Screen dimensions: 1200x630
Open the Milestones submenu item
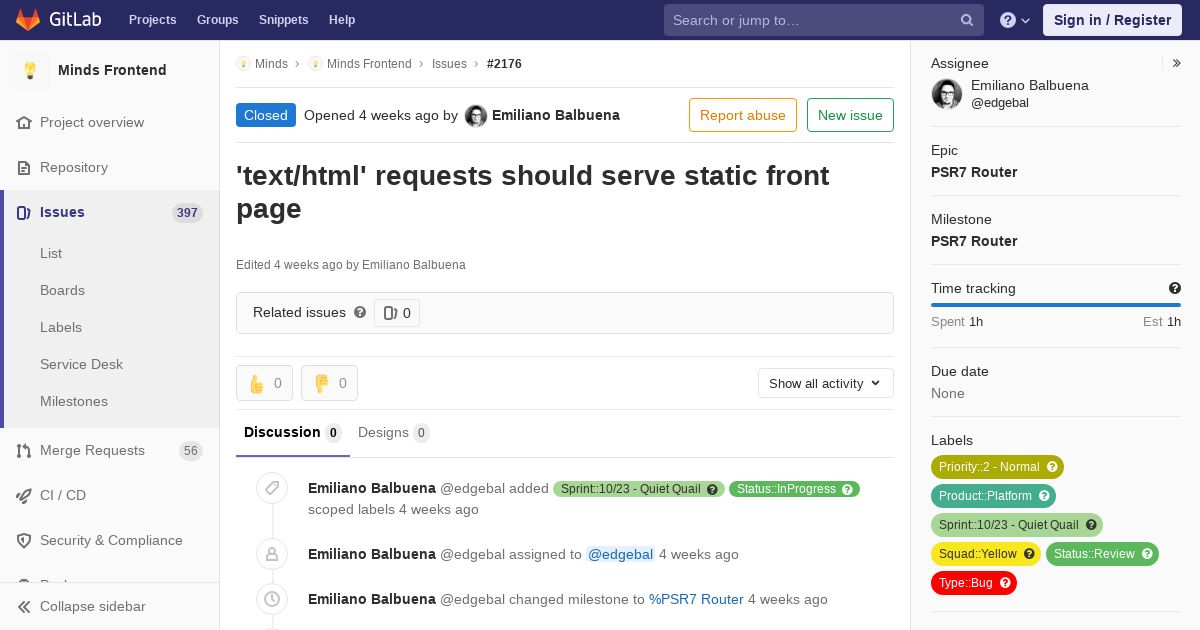[74, 402]
